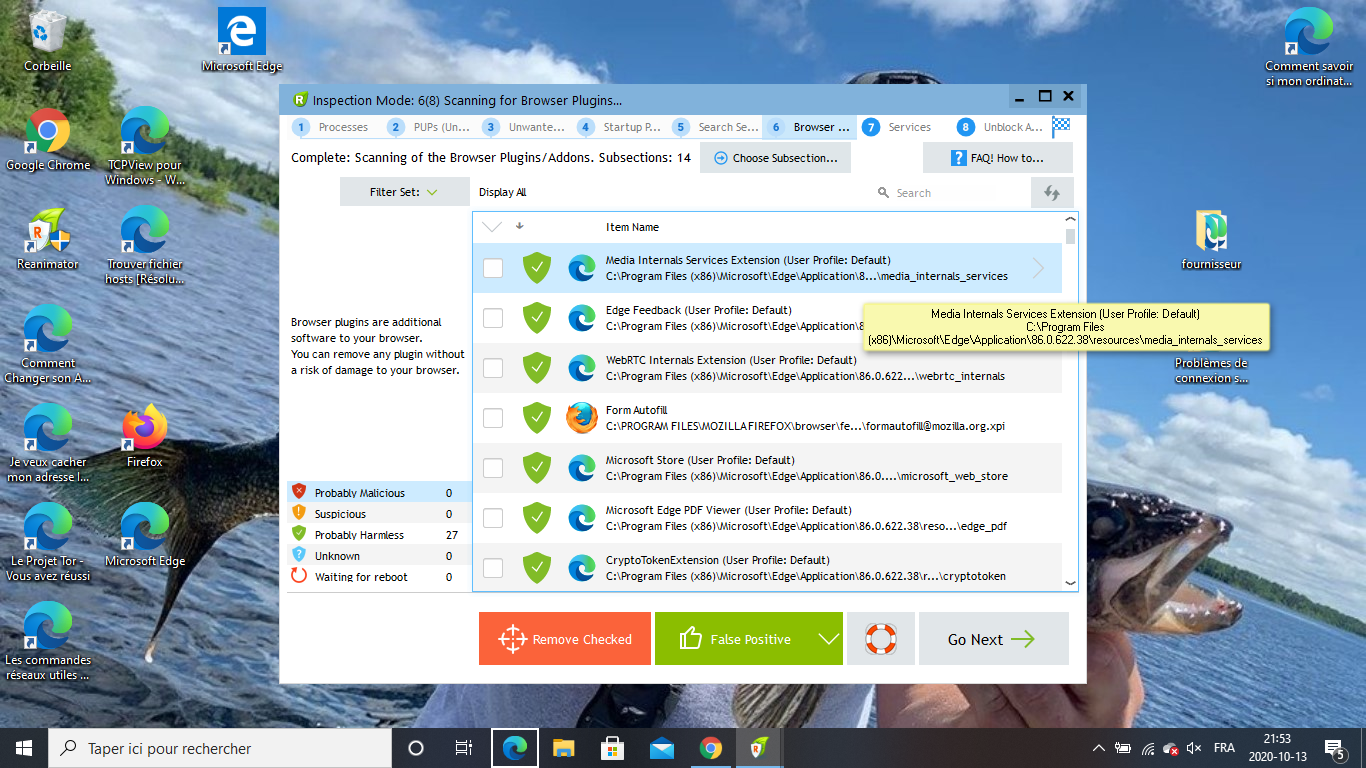1366x768 pixels.
Task: Click the Item Name column header
Action: tap(632, 227)
